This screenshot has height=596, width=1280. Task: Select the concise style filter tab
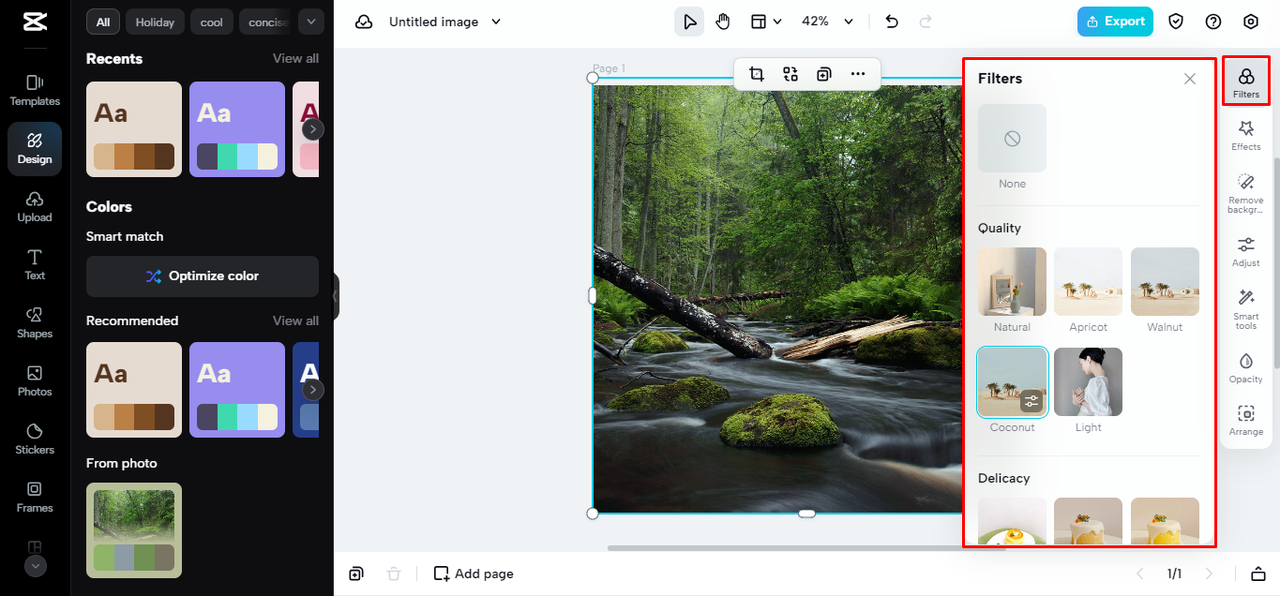(266, 22)
